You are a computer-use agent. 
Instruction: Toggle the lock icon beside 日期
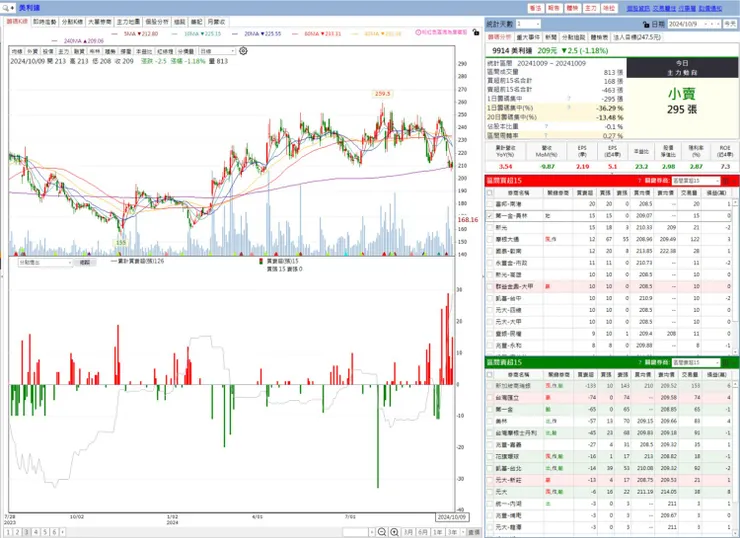click(x=646, y=24)
